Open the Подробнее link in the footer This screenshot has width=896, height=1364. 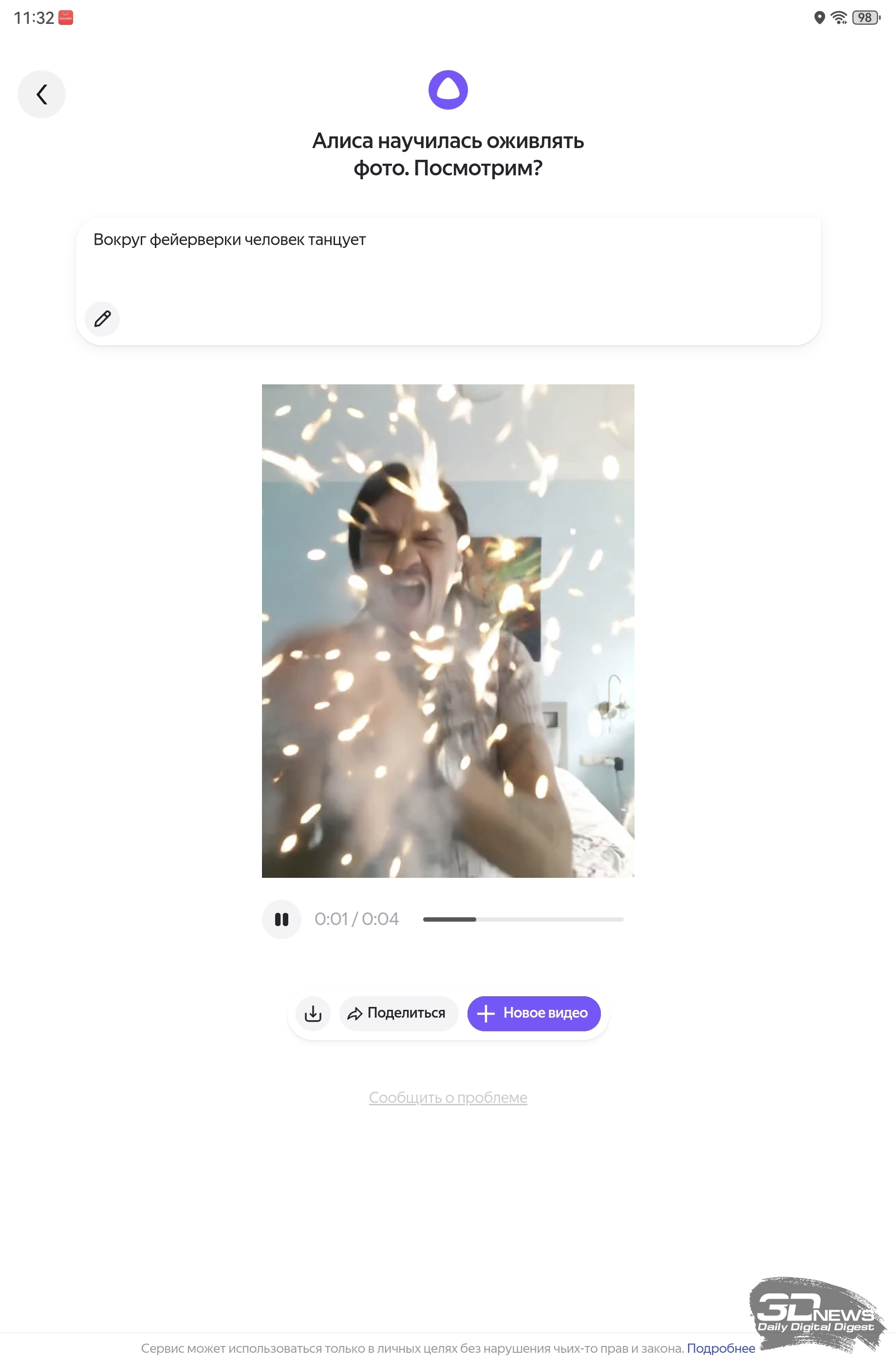(720, 1348)
